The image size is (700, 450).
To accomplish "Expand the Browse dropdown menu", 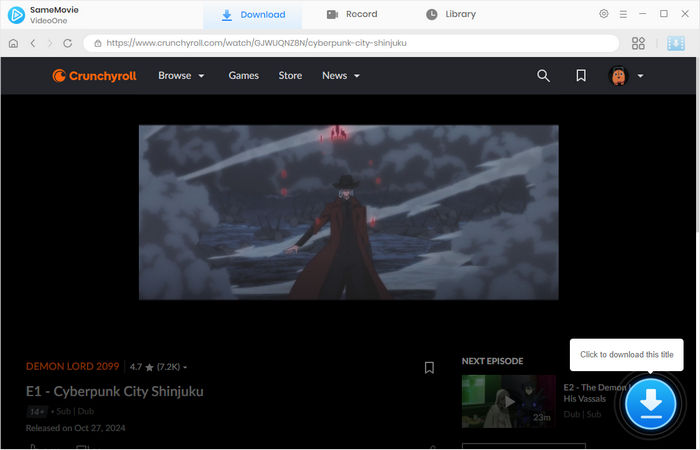I will (x=181, y=76).
